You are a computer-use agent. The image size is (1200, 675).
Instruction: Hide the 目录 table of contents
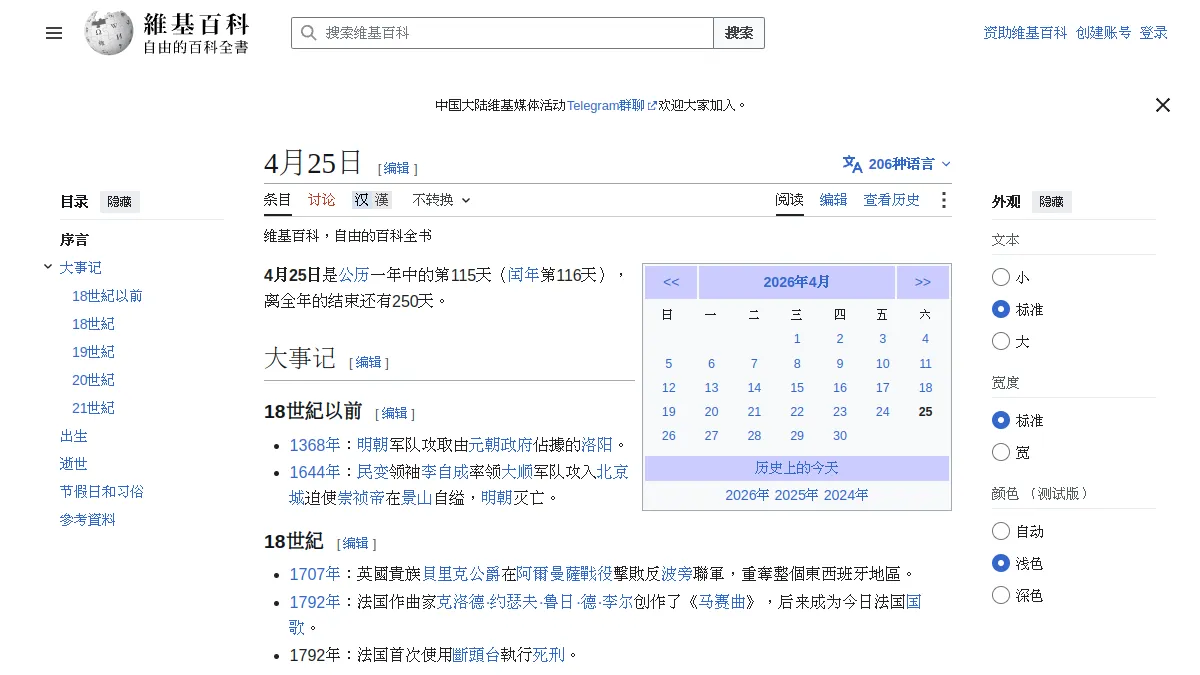tap(119, 201)
